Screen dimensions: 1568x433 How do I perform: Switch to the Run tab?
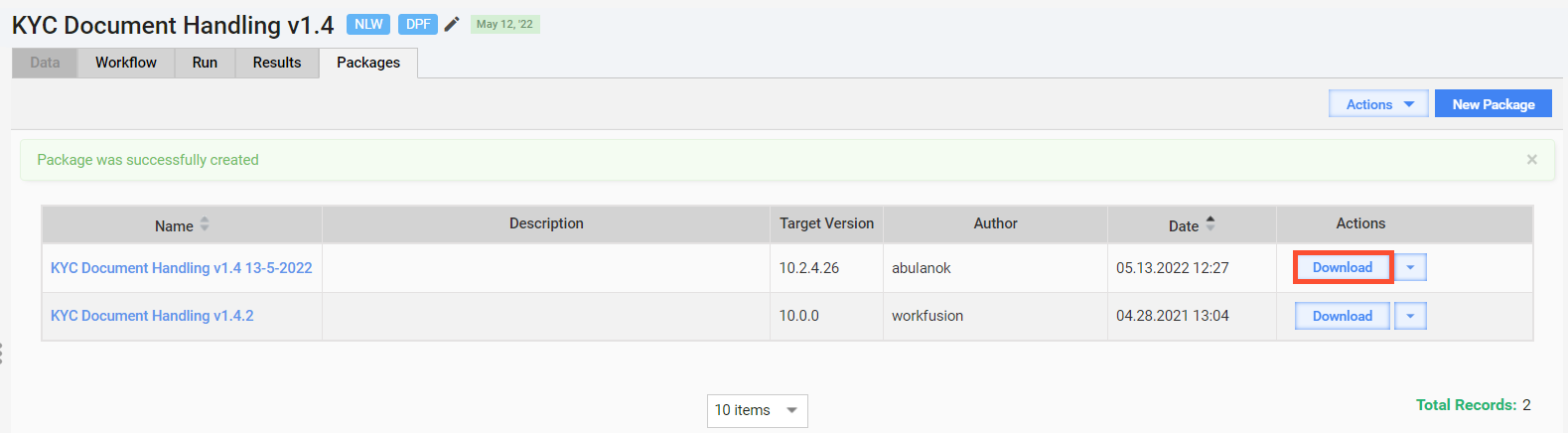click(x=205, y=63)
